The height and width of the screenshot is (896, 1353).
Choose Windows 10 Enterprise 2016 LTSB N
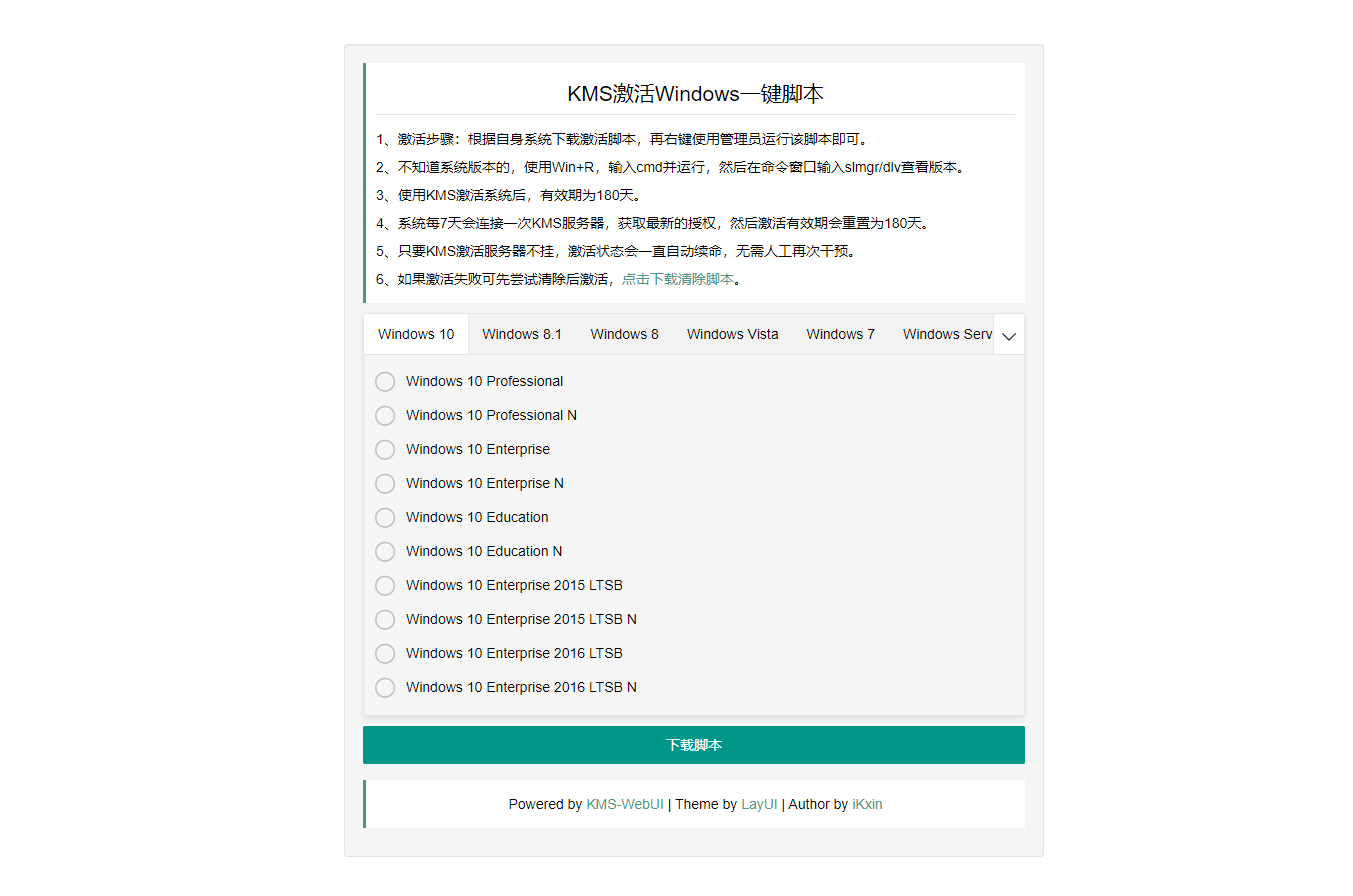click(385, 687)
